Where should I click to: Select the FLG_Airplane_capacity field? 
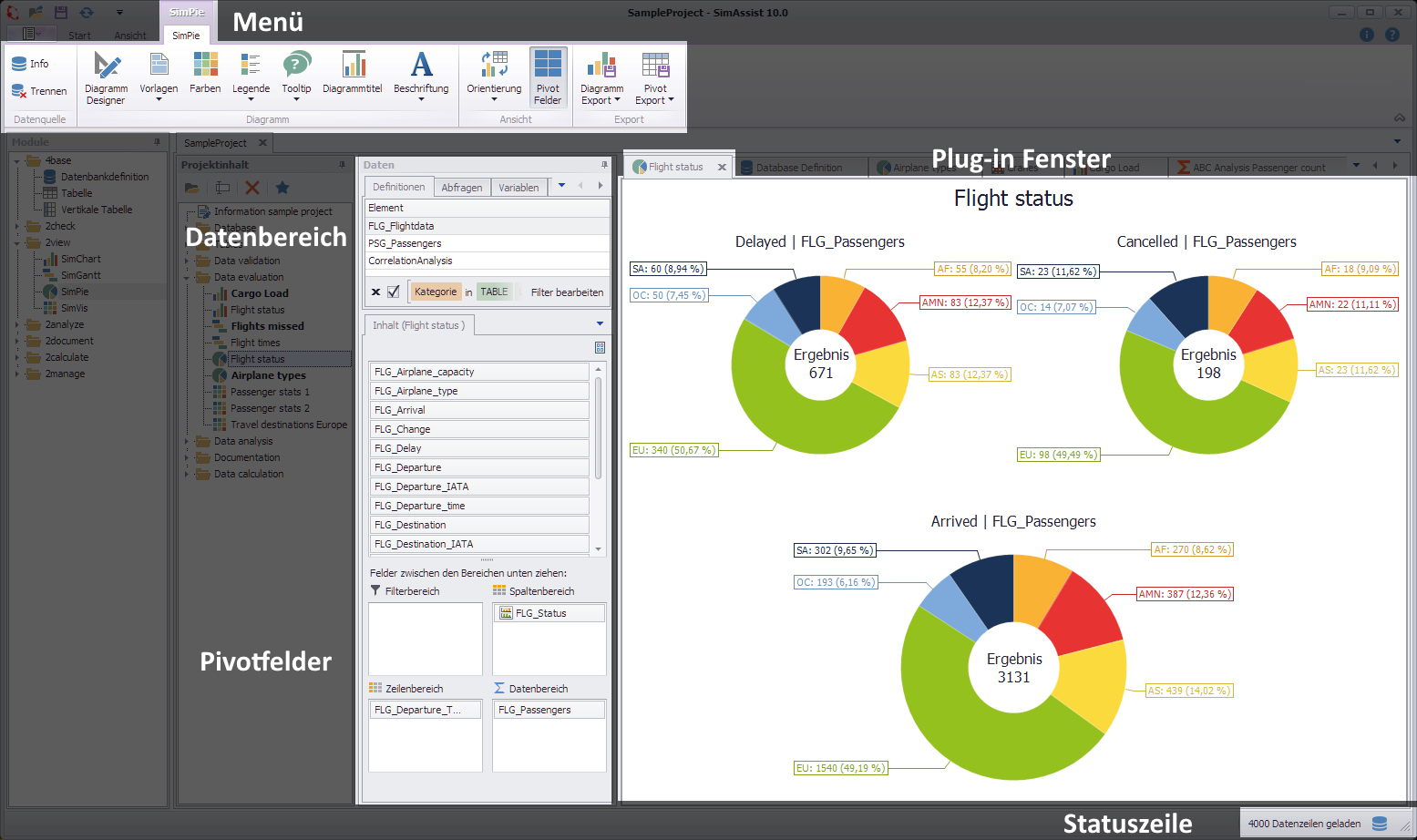click(478, 372)
